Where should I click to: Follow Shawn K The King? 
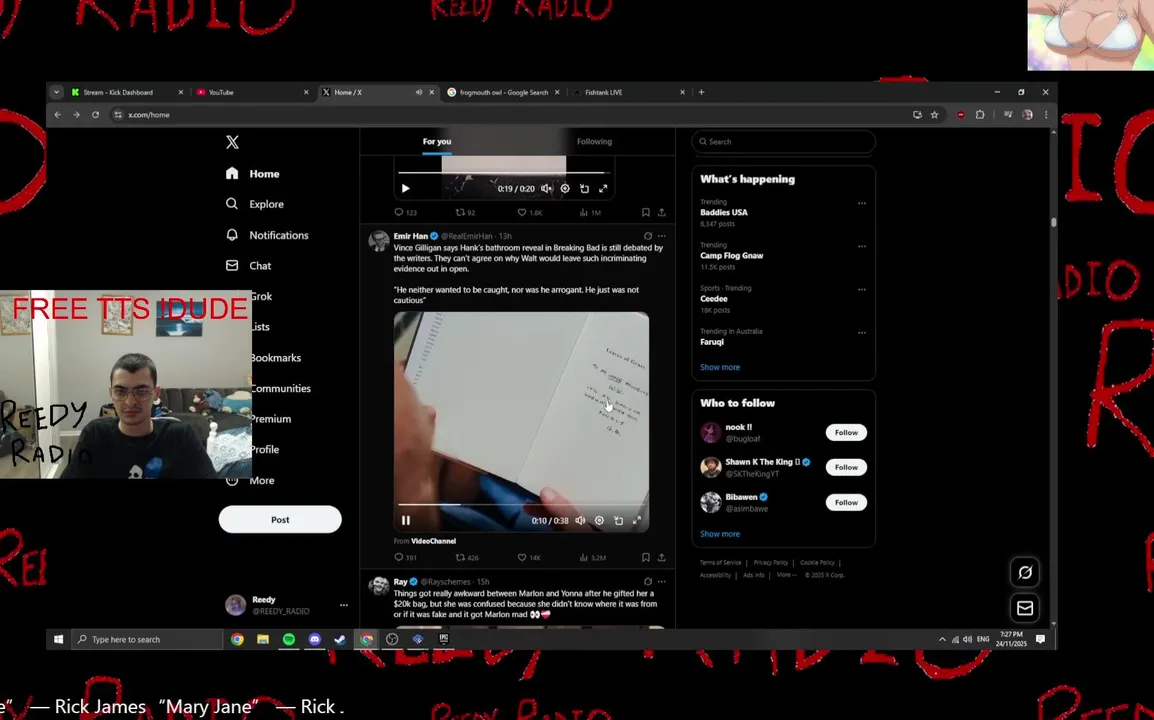846,467
